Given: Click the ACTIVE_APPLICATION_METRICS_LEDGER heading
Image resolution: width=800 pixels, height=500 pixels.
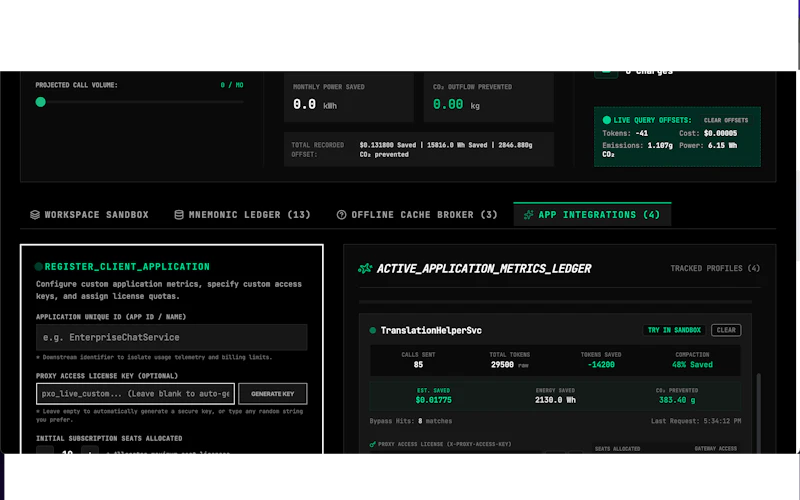Looking at the screenshot, I should [x=484, y=268].
